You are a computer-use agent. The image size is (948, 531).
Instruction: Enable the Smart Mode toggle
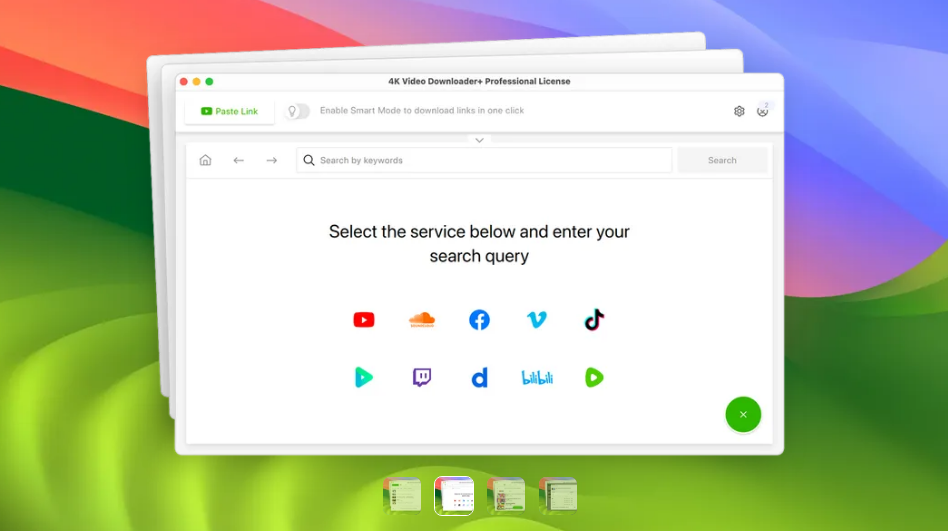pos(297,111)
